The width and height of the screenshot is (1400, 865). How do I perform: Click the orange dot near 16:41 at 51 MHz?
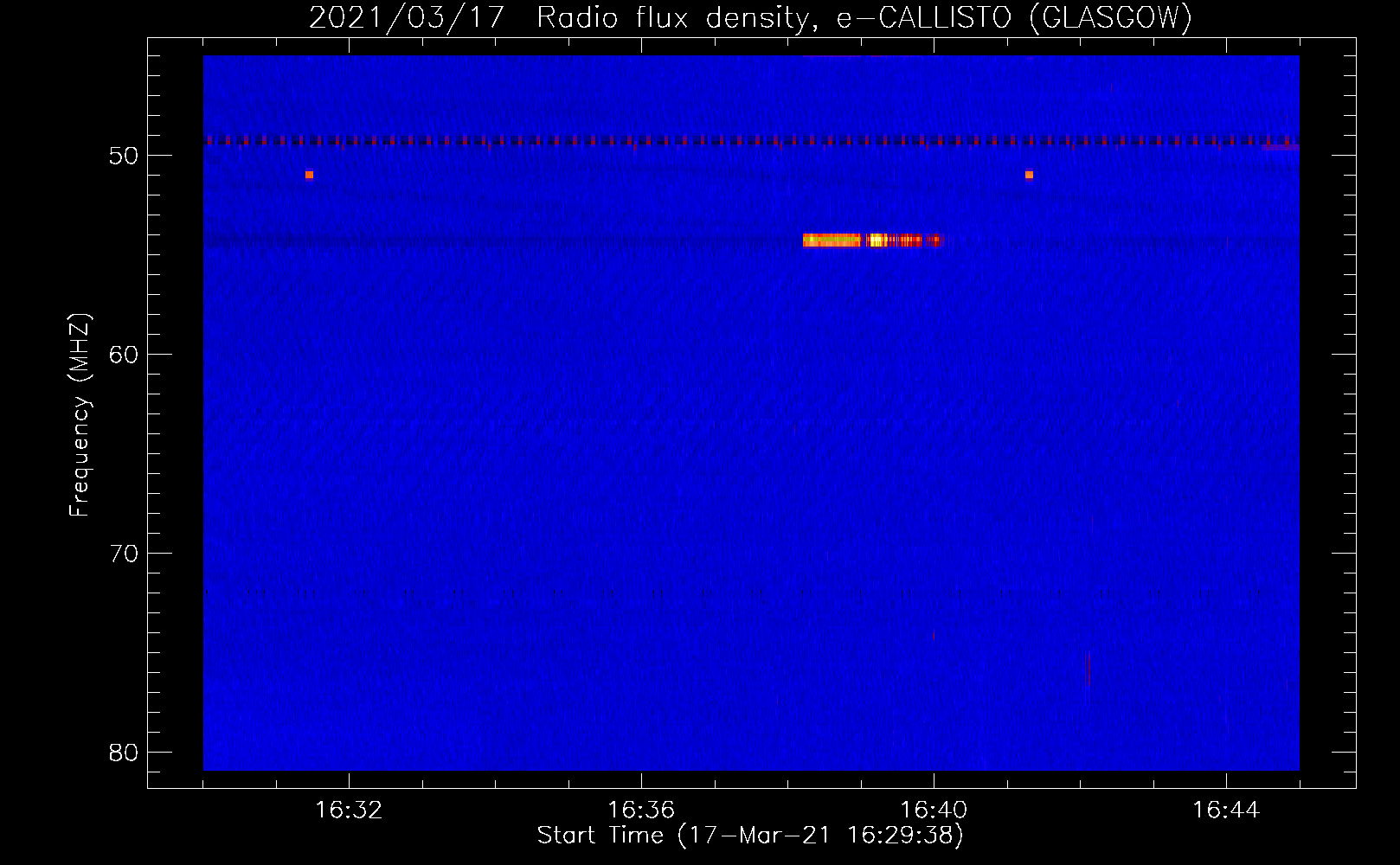tap(1029, 175)
